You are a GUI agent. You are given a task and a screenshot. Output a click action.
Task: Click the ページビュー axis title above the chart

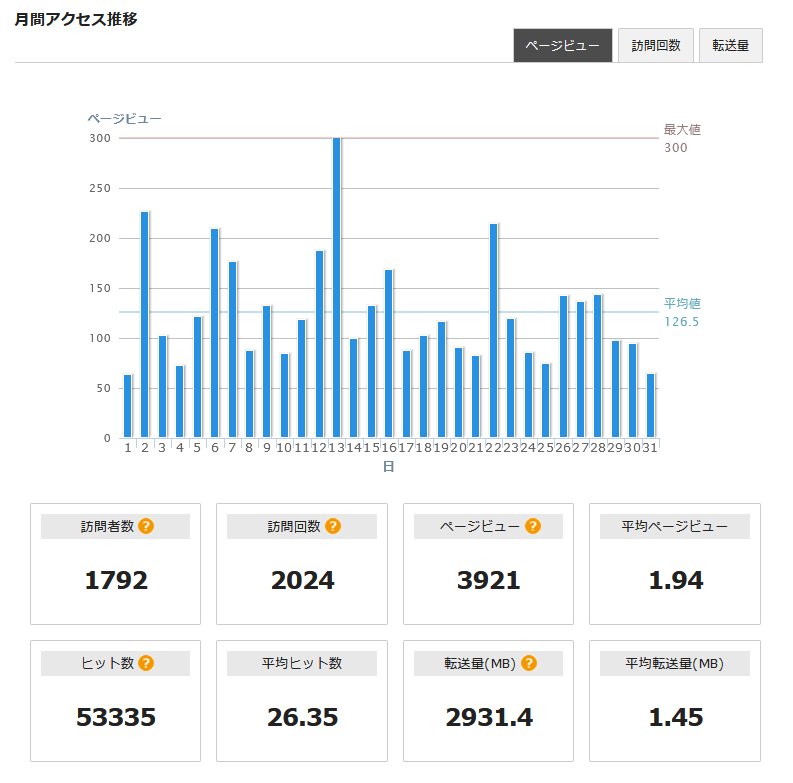pos(124,119)
